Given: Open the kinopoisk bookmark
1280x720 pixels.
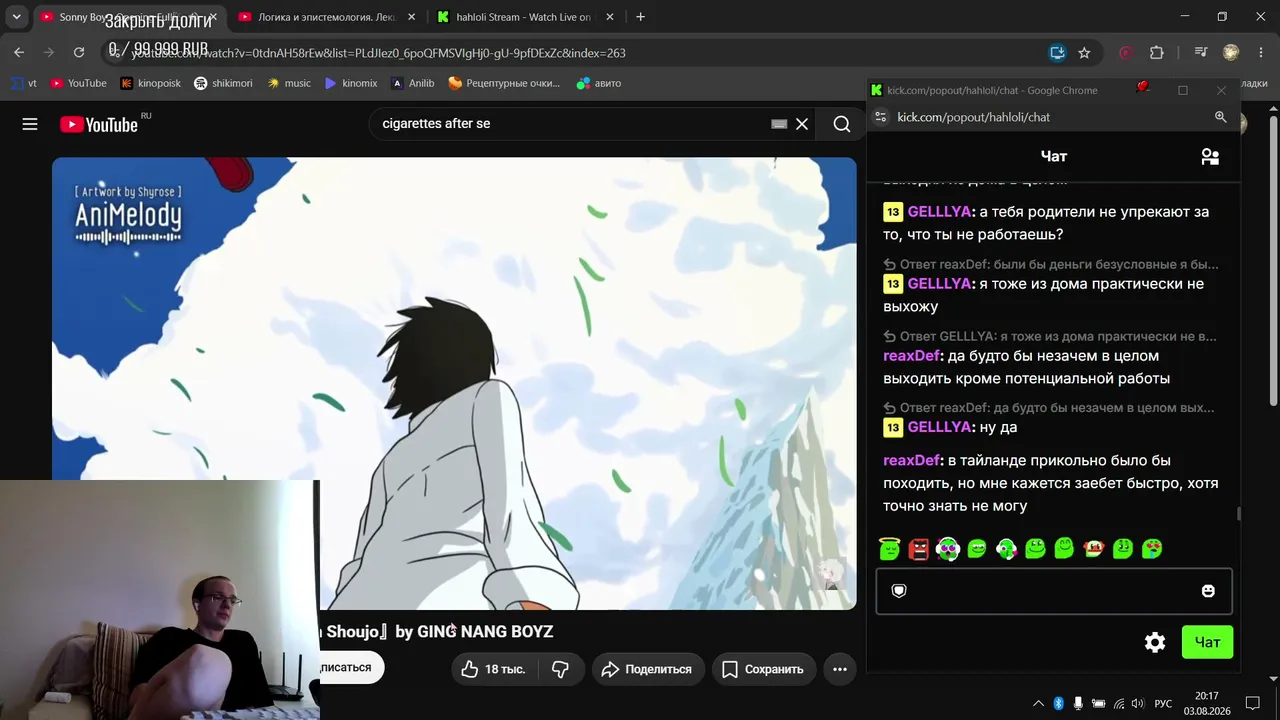Looking at the screenshot, I should [150, 83].
